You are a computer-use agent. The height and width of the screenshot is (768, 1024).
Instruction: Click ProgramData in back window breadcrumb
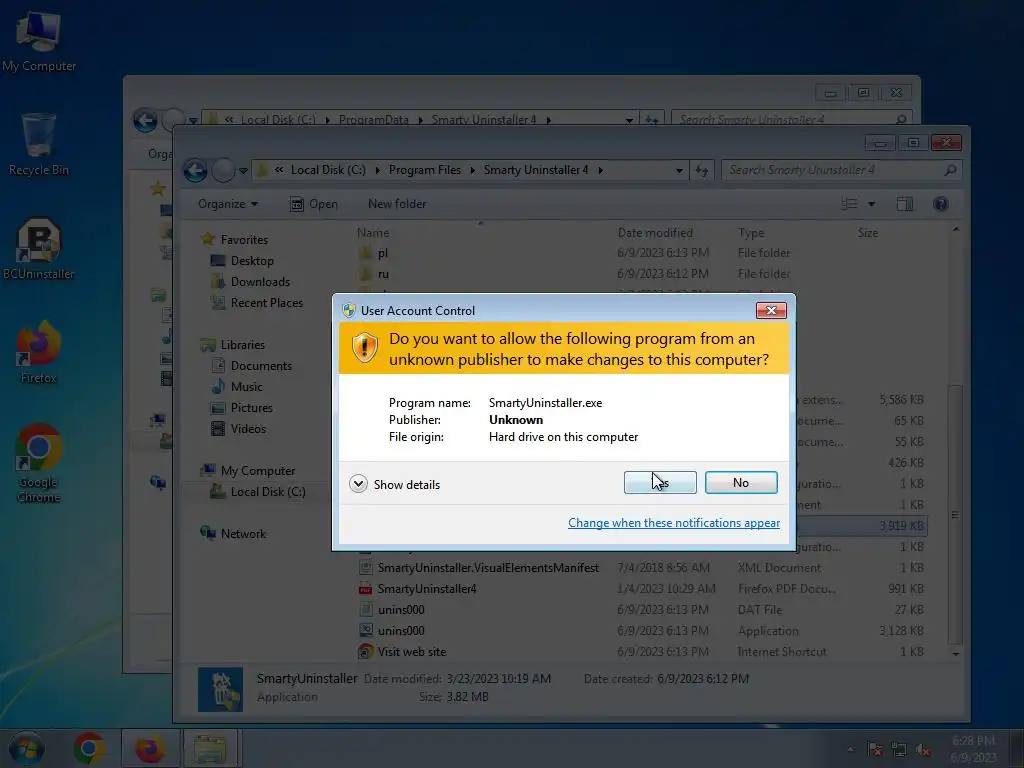click(374, 120)
